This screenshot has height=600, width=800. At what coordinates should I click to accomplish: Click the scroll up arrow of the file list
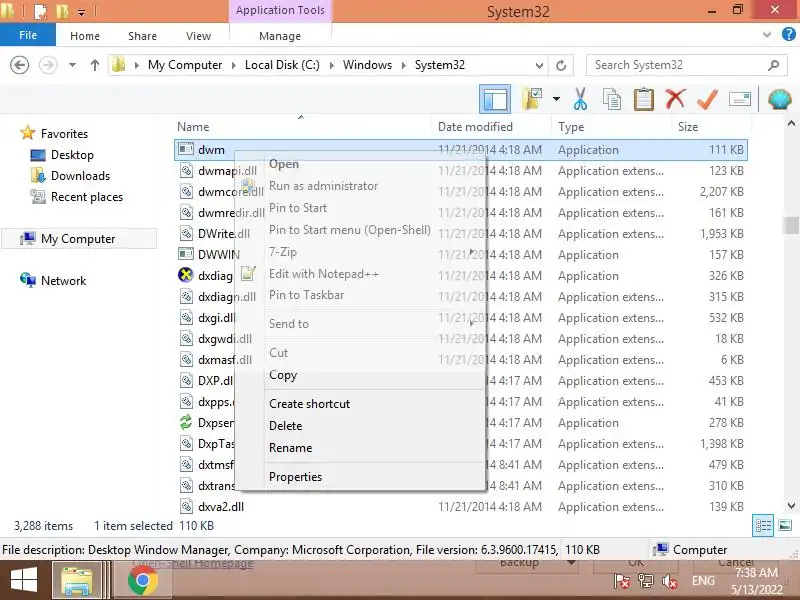coord(791,123)
